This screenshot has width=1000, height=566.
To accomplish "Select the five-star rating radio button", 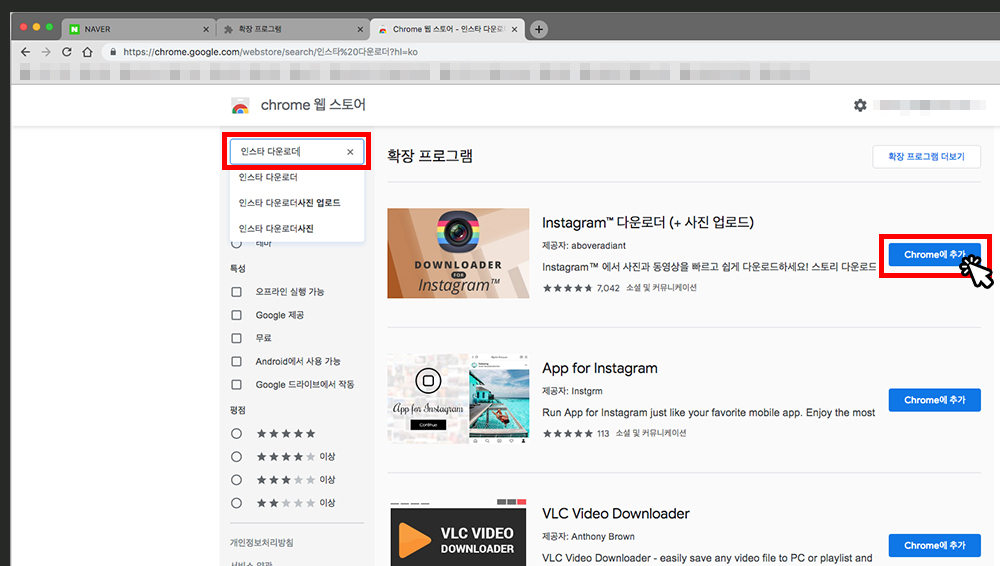I will 237,434.
